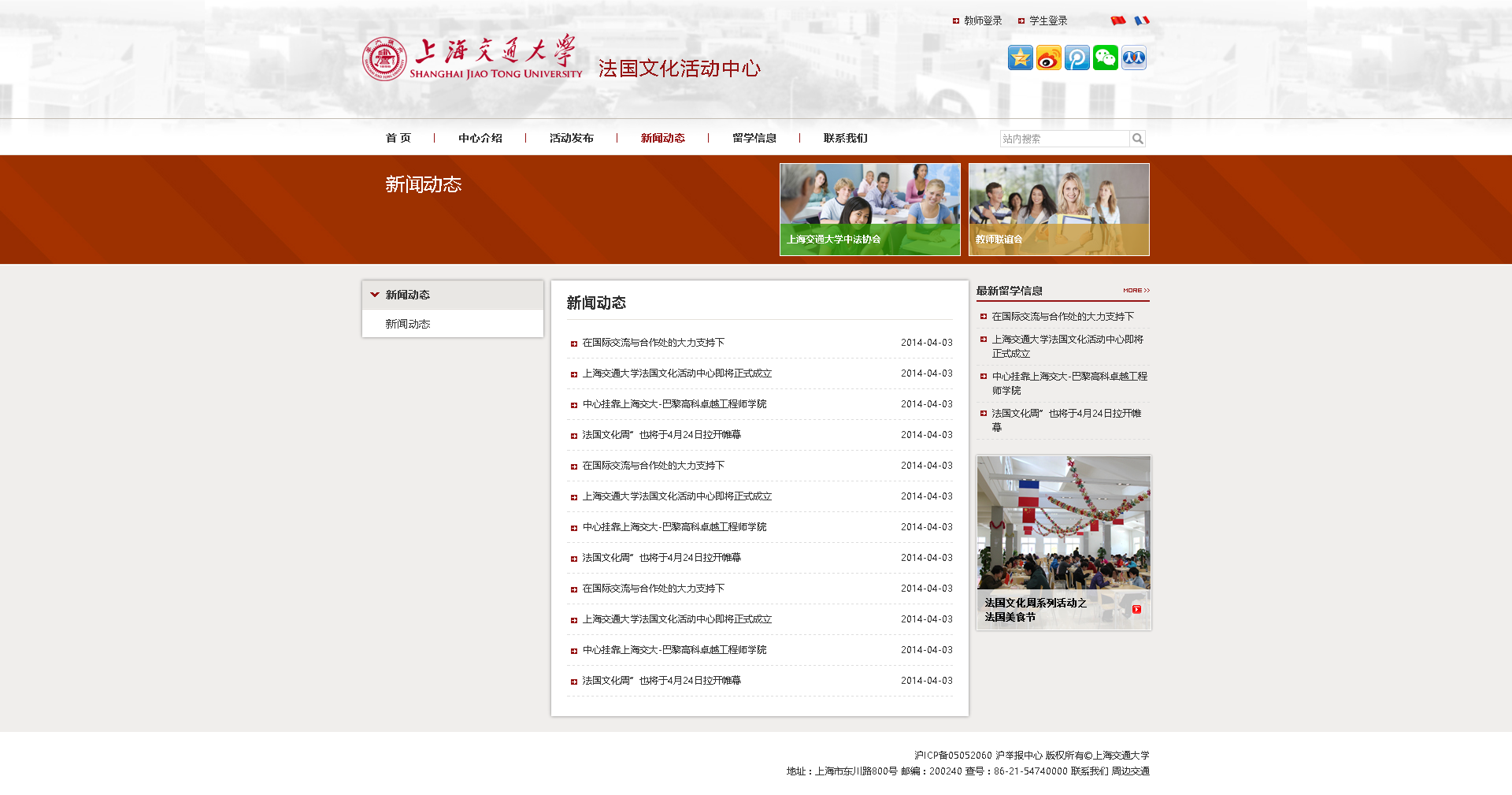Open the Sina Weibo share icon
Screen dimensions: 1512x795
(x=1048, y=58)
